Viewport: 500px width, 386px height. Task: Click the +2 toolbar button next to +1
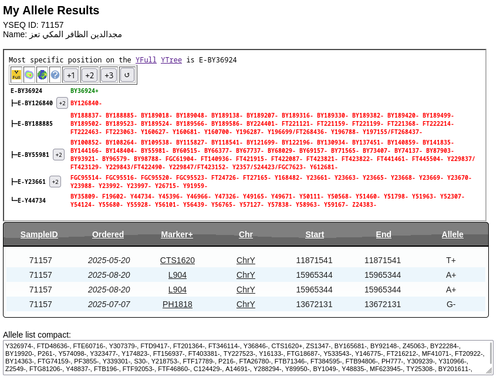click(89, 75)
